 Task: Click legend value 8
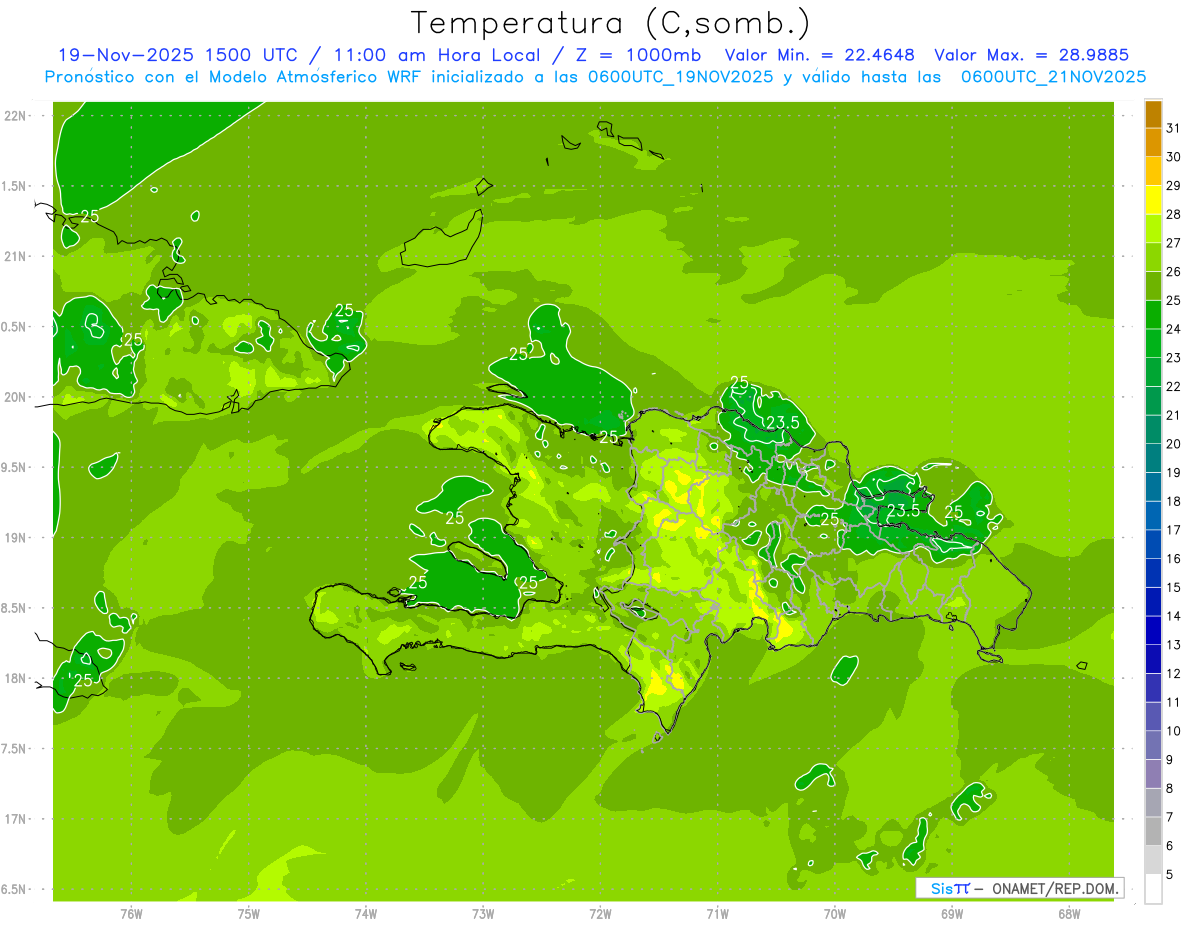[1170, 789]
